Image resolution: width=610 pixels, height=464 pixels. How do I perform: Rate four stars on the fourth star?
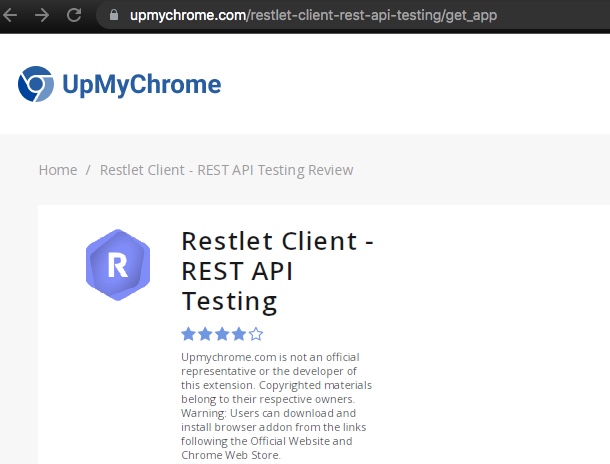(x=239, y=334)
